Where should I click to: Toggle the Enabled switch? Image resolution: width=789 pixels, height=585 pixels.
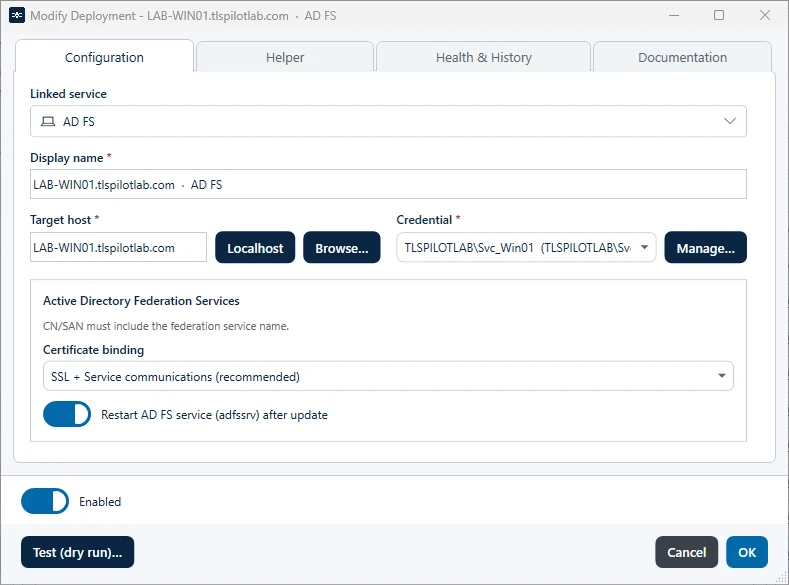tap(45, 501)
